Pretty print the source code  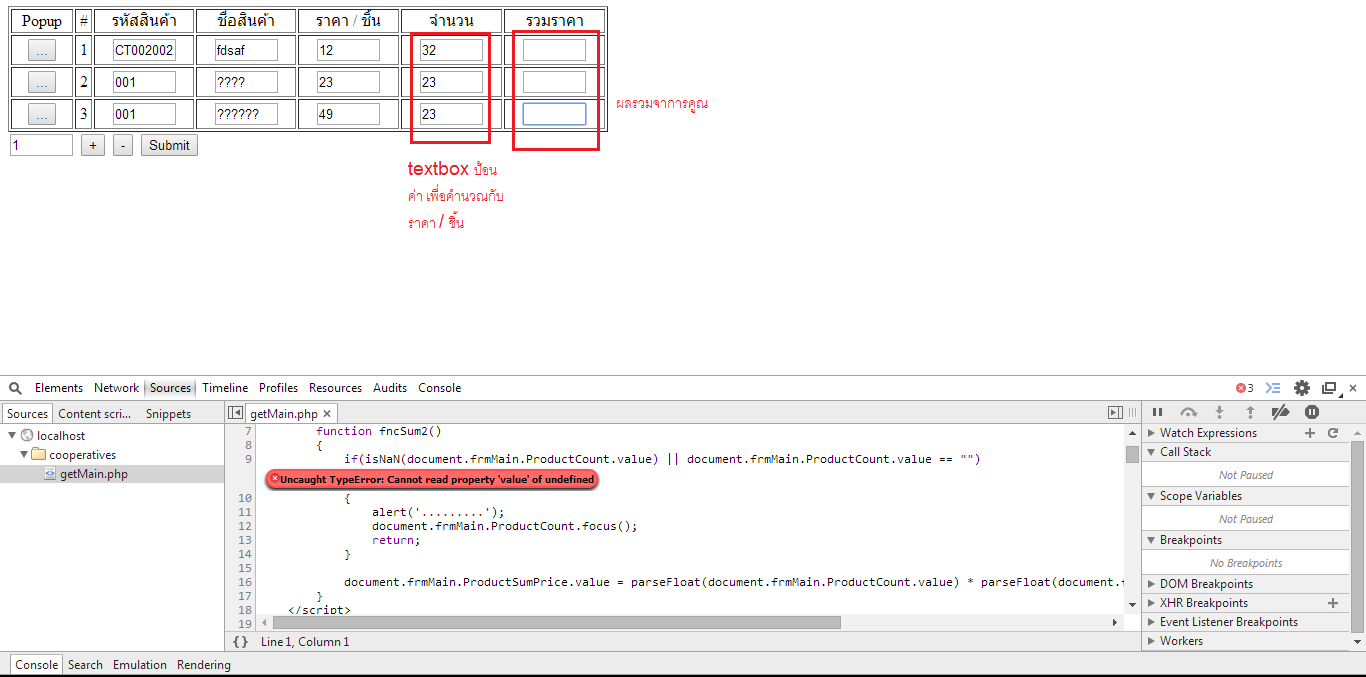tap(240, 642)
